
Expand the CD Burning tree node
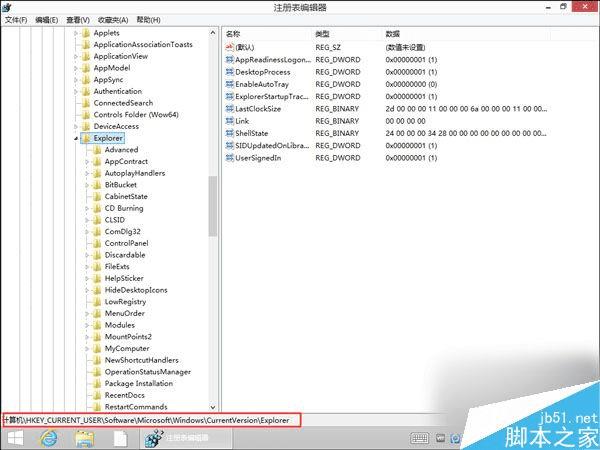click(87, 209)
